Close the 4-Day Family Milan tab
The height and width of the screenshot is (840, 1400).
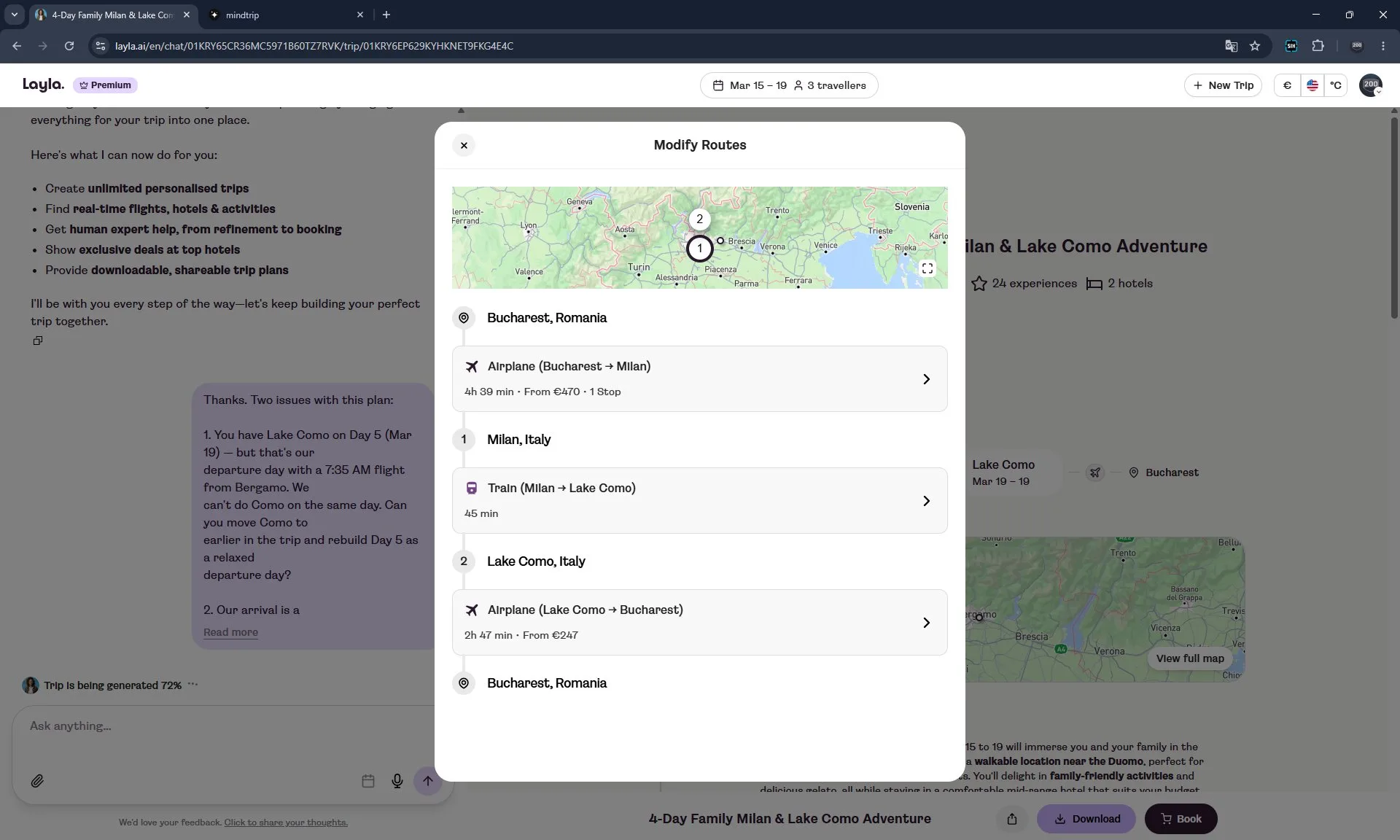(x=187, y=15)
